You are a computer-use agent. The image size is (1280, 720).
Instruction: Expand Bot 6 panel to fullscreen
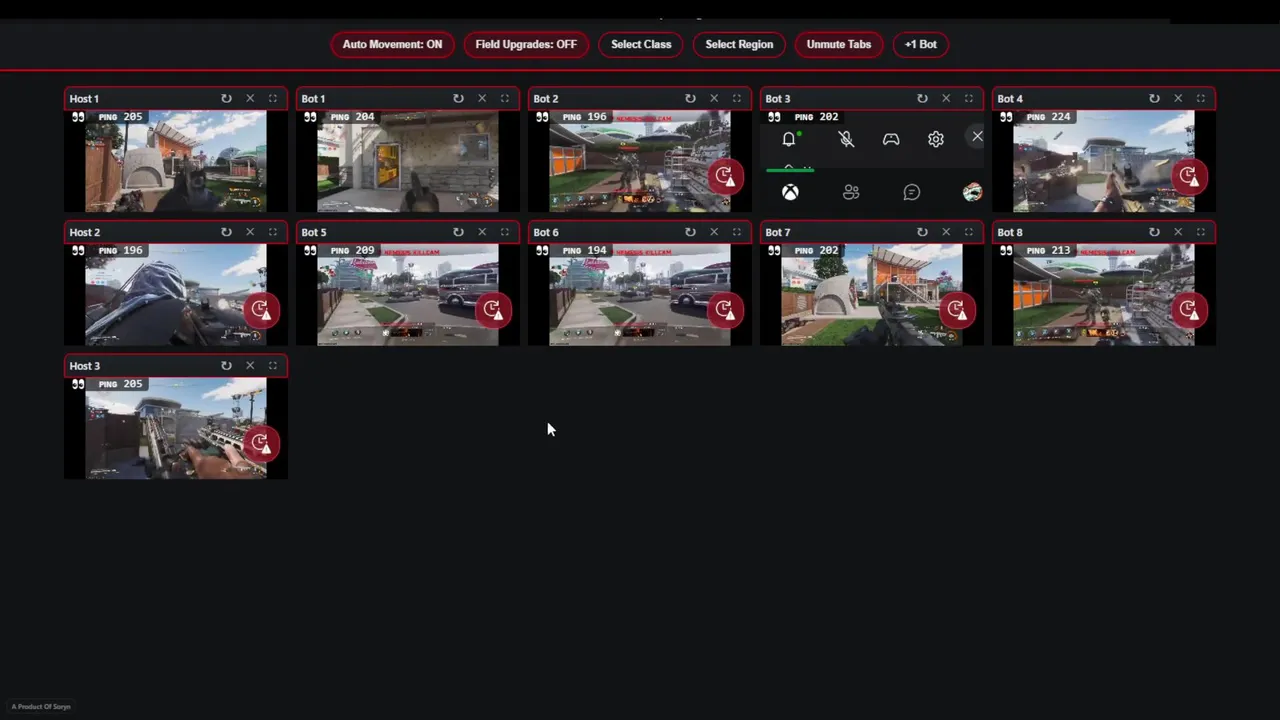737,232
